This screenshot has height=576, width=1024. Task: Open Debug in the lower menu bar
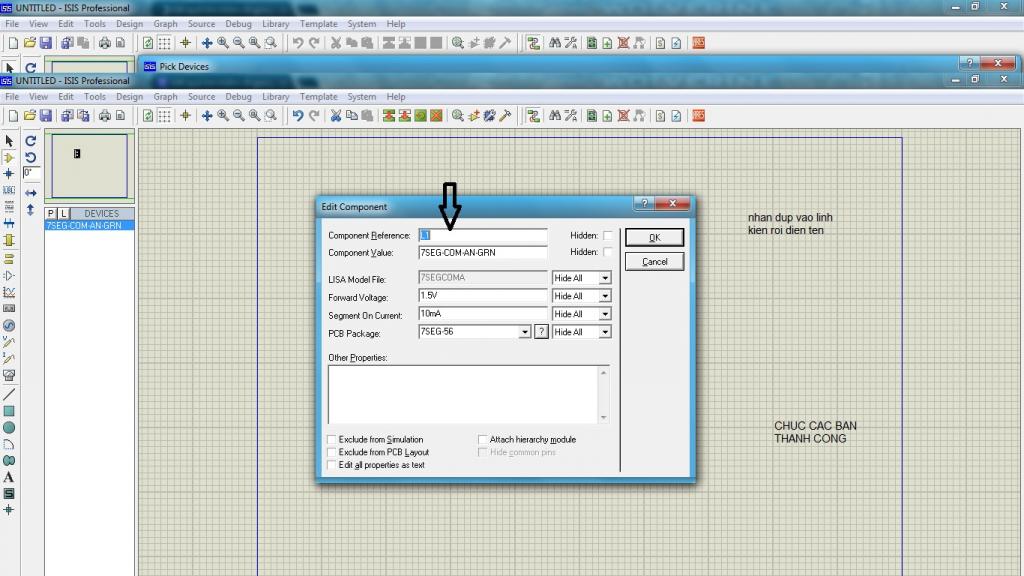tap(238, 97)
